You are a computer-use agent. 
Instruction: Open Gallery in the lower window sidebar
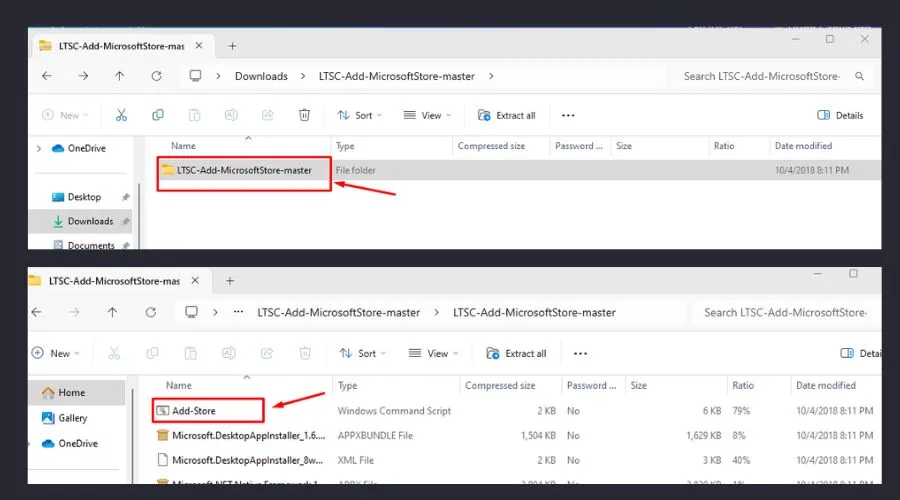tap(72, 418)
